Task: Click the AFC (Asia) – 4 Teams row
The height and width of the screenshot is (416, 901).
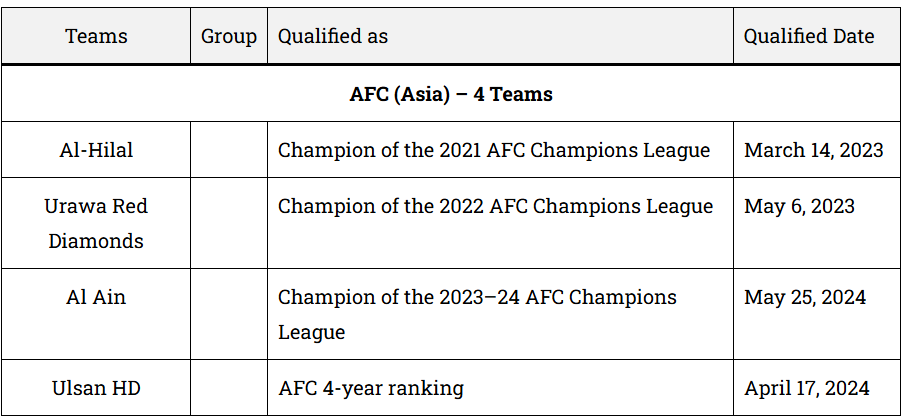Action: tap(451, 94)
